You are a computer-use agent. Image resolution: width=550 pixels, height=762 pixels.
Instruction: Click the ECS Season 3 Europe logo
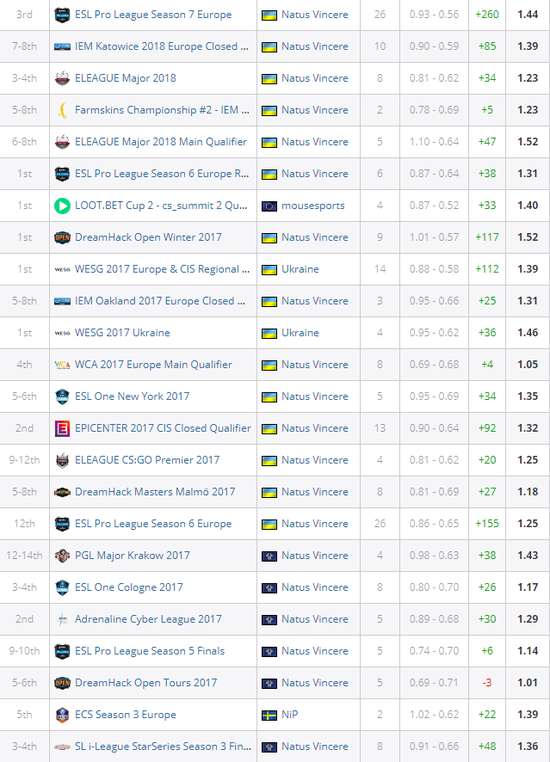(62, 714)
